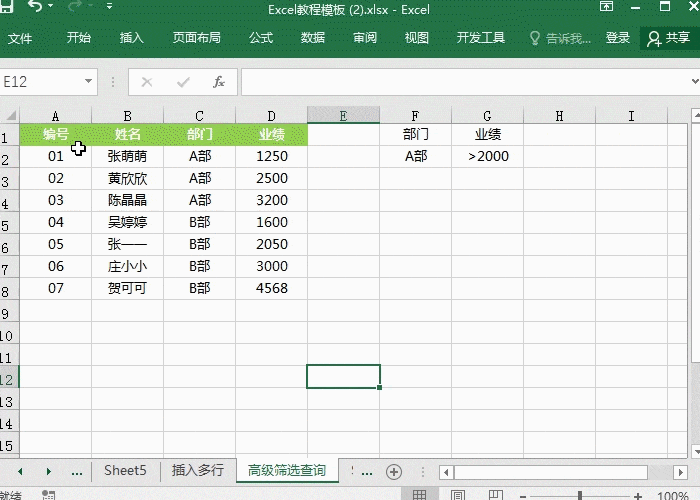
Task: Click vertical scrollbar down arrow
Action: pos(696,450)
